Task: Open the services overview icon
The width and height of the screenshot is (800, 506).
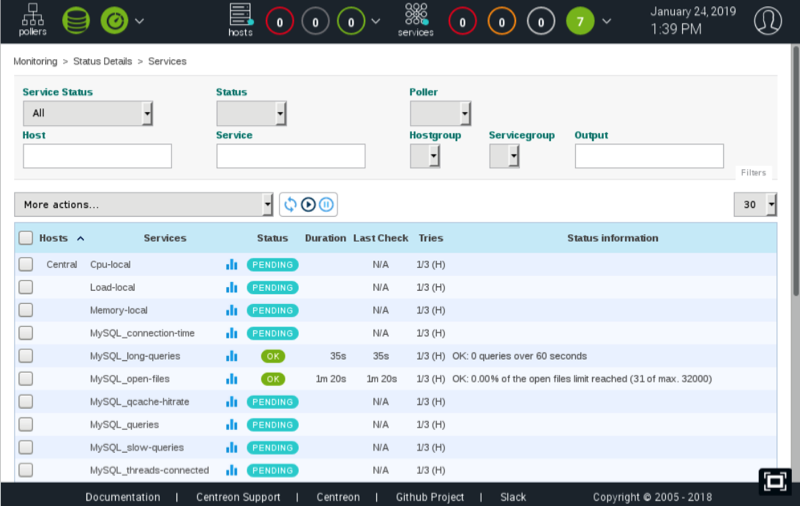Action: pyautogui.click(x=415, y=18)
